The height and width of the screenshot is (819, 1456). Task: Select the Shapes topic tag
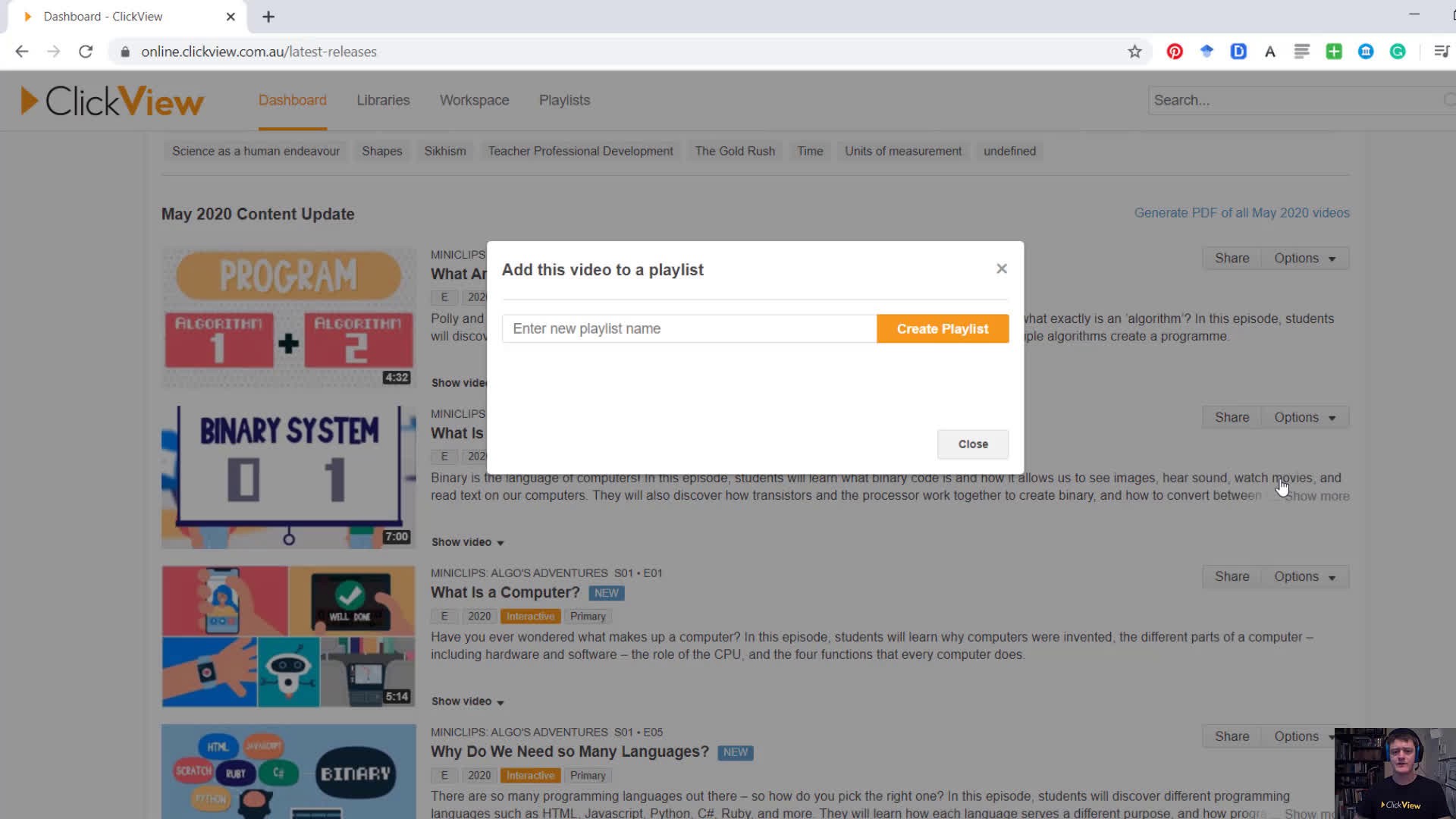click(x=382, y=151)
